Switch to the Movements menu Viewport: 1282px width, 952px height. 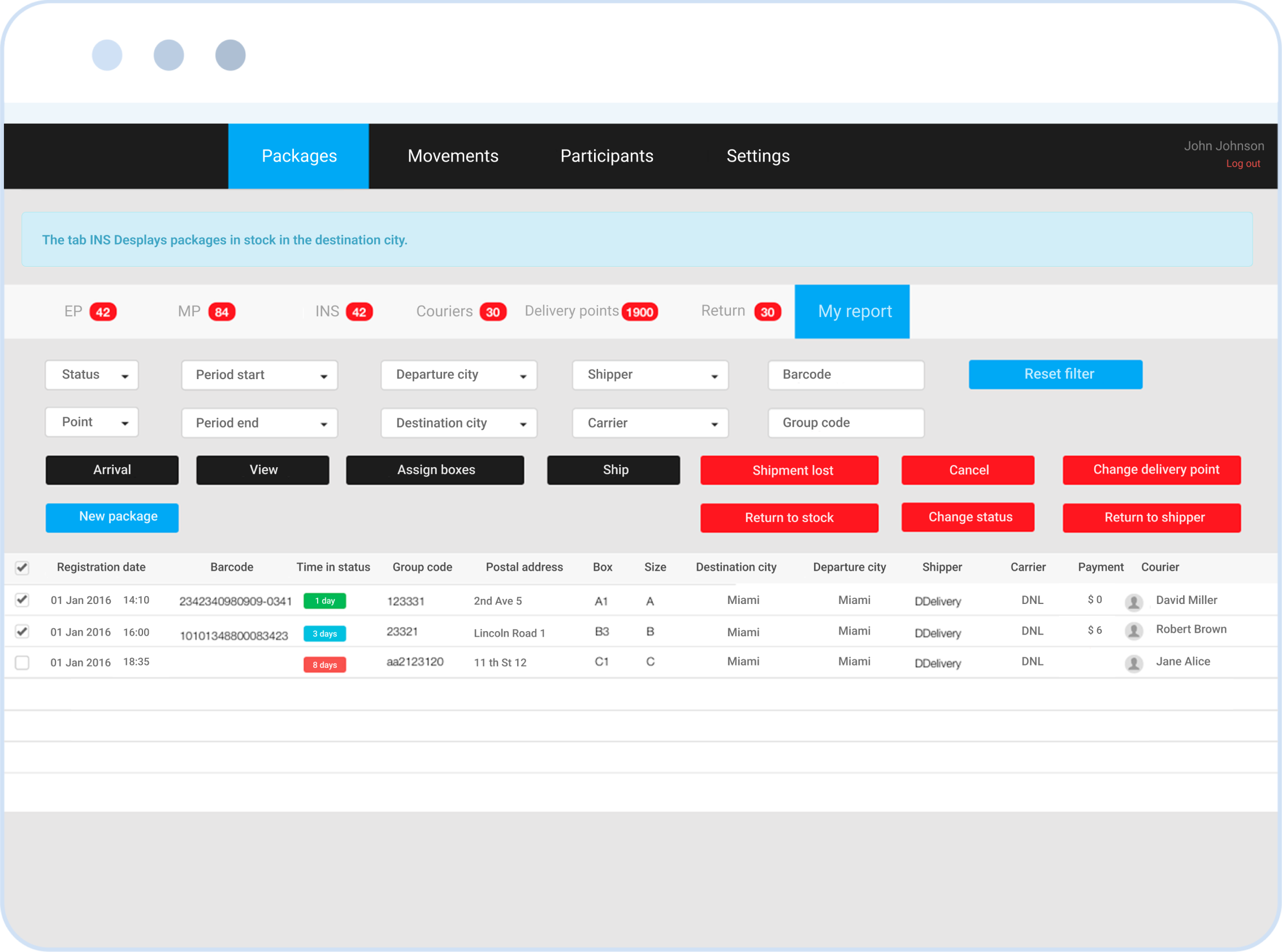click(453, 156)
